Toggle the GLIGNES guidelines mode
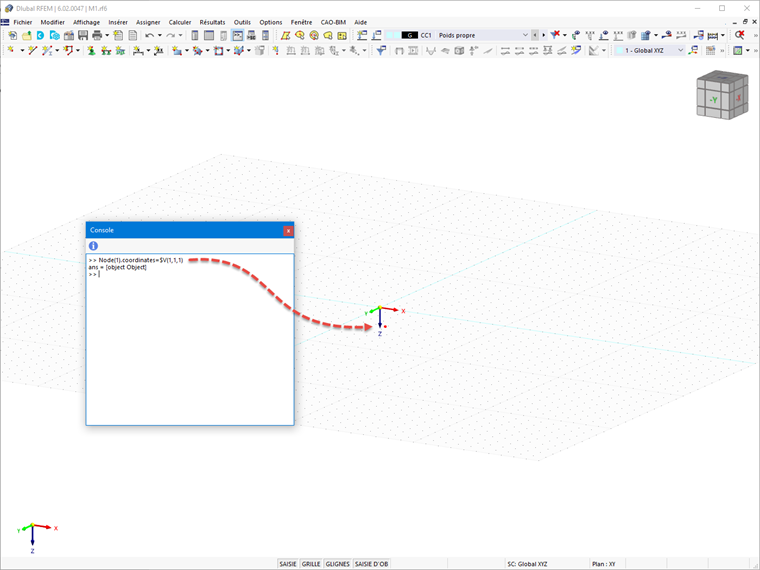760x570 pixels. (337, 564)
